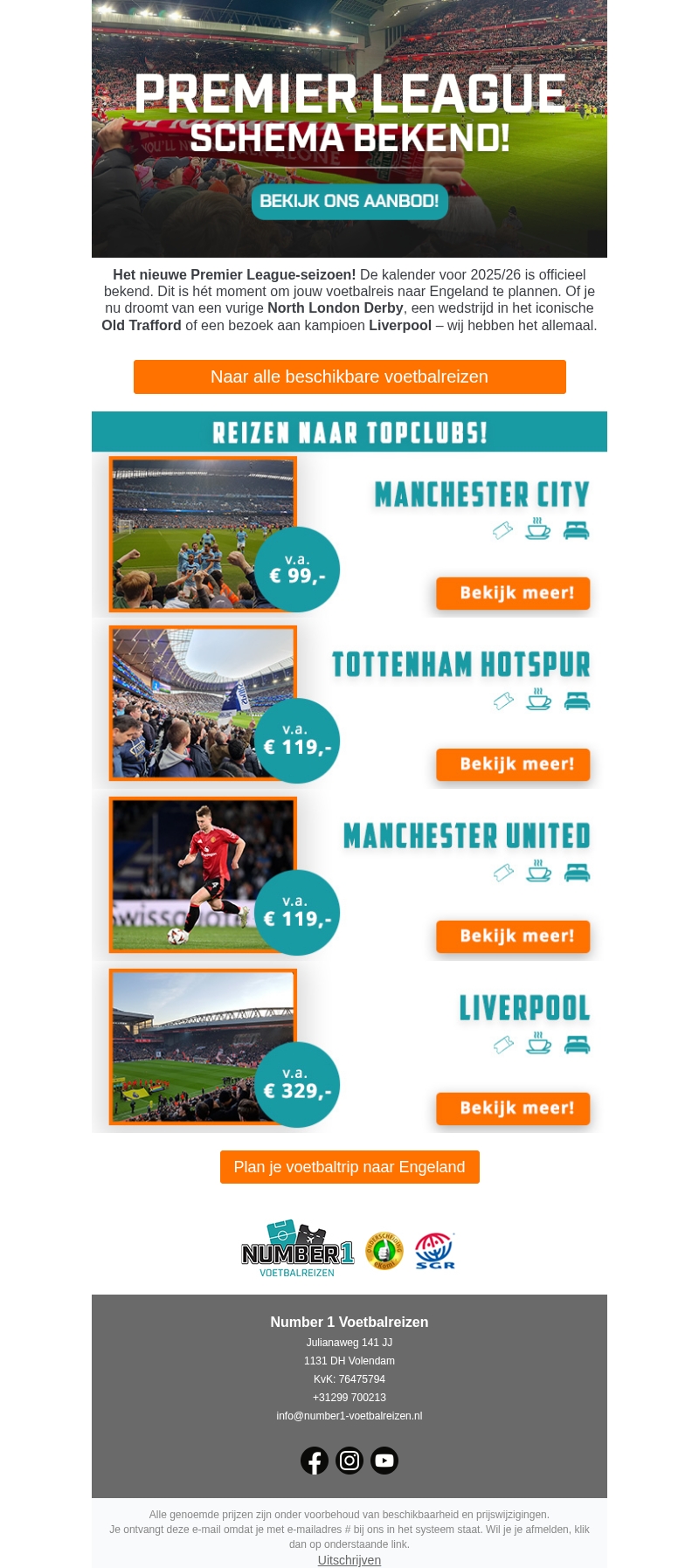Click 'Naar alle beschikbare voetbalreizen' button
Screen dimensions: 699x1568
coord(349,376)
